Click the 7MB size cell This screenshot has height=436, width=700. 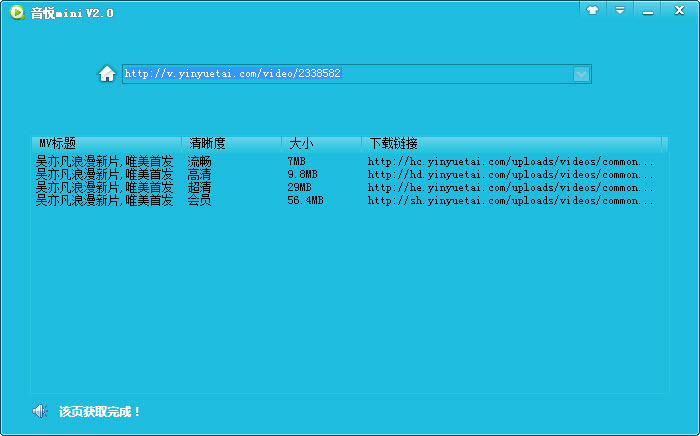click(296, 161)
